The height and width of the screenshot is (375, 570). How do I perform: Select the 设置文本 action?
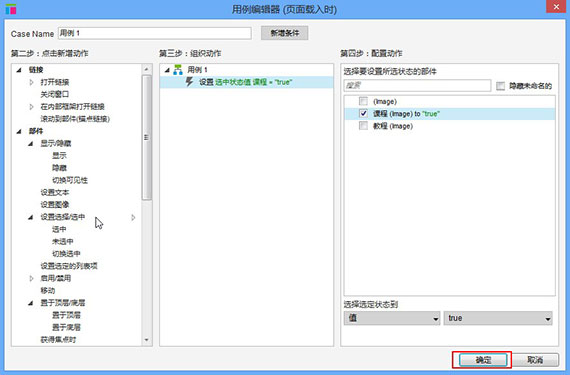click(x=55, y=192)
